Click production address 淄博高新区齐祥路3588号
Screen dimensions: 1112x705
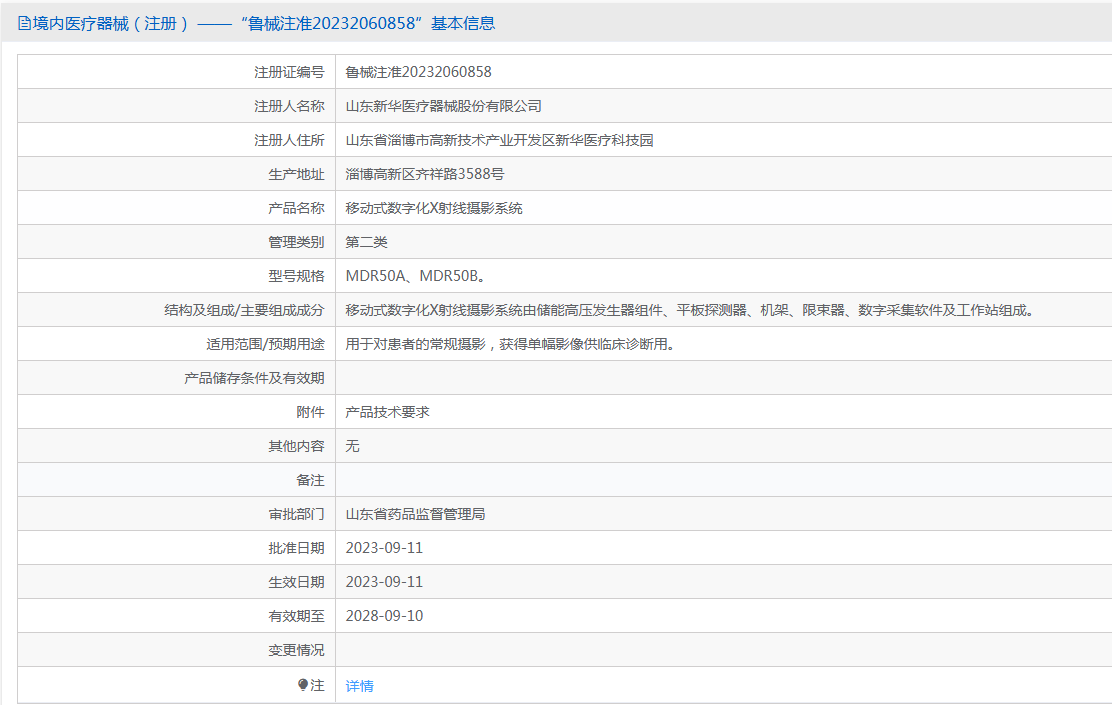[x=425, y=174]
